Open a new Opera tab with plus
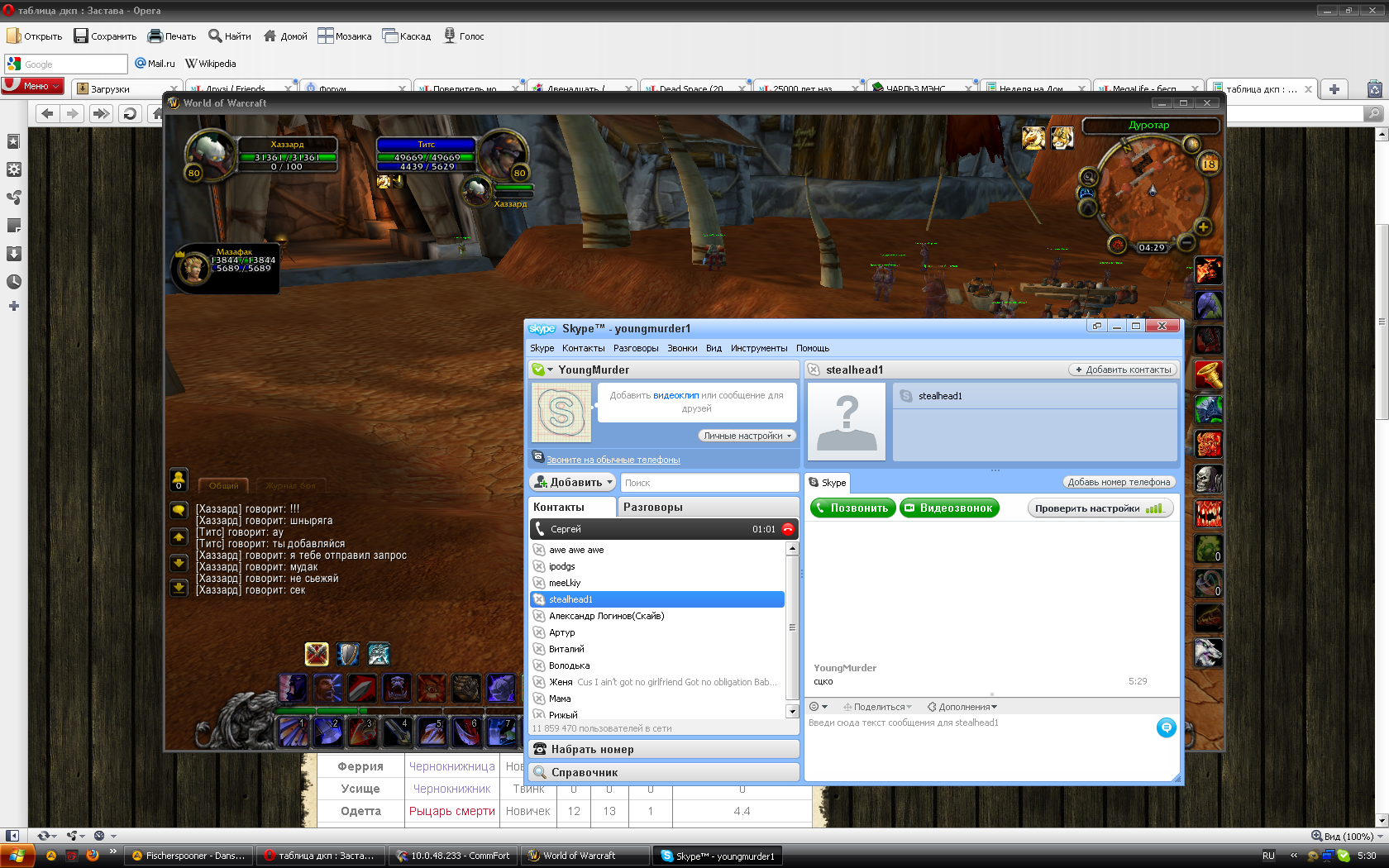The image size is (1389, 868). pyautogui.click(x=1334, y=89)
